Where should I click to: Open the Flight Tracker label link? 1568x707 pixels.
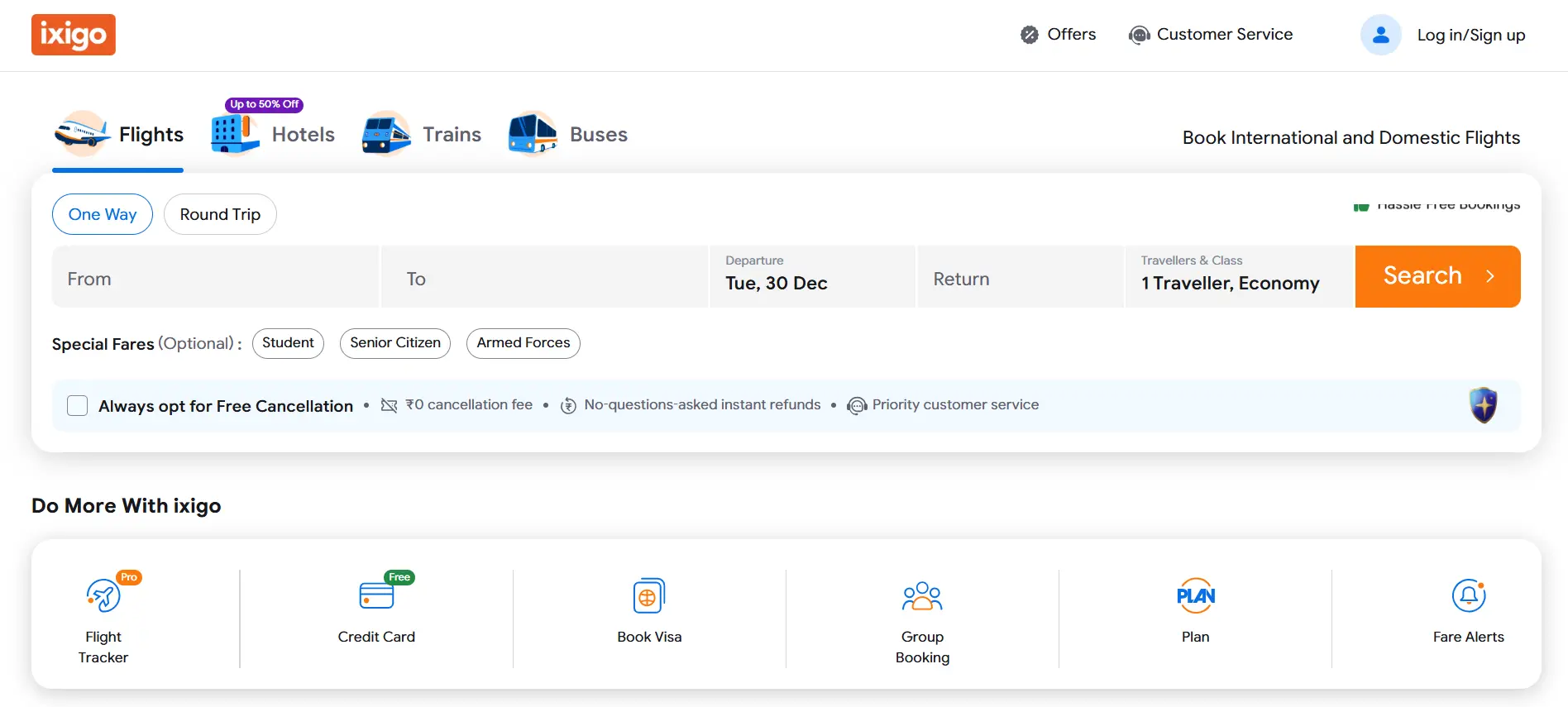pos(103,647)
